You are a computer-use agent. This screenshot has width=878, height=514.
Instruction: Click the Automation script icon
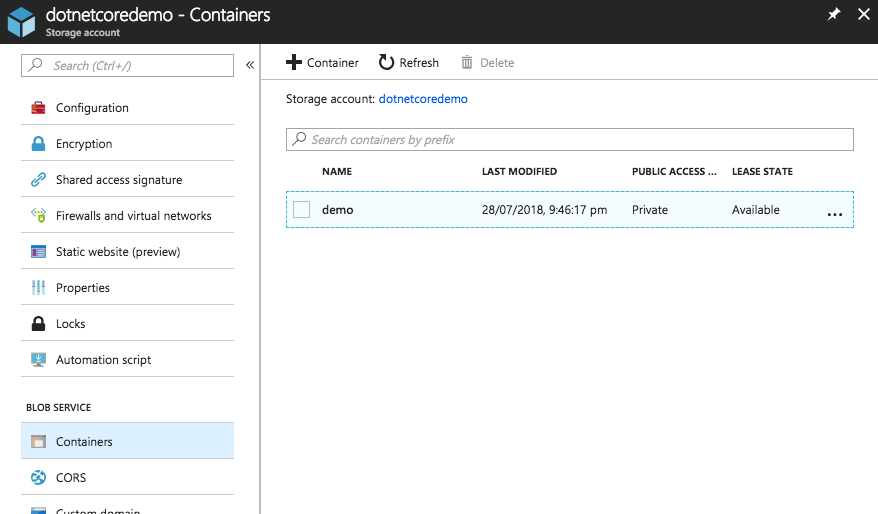(38, 359)
